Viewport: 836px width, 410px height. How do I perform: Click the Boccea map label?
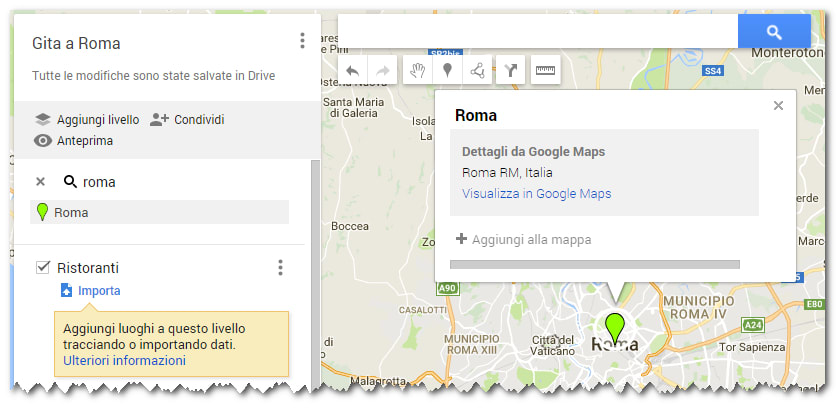click(x=350, y=226)
